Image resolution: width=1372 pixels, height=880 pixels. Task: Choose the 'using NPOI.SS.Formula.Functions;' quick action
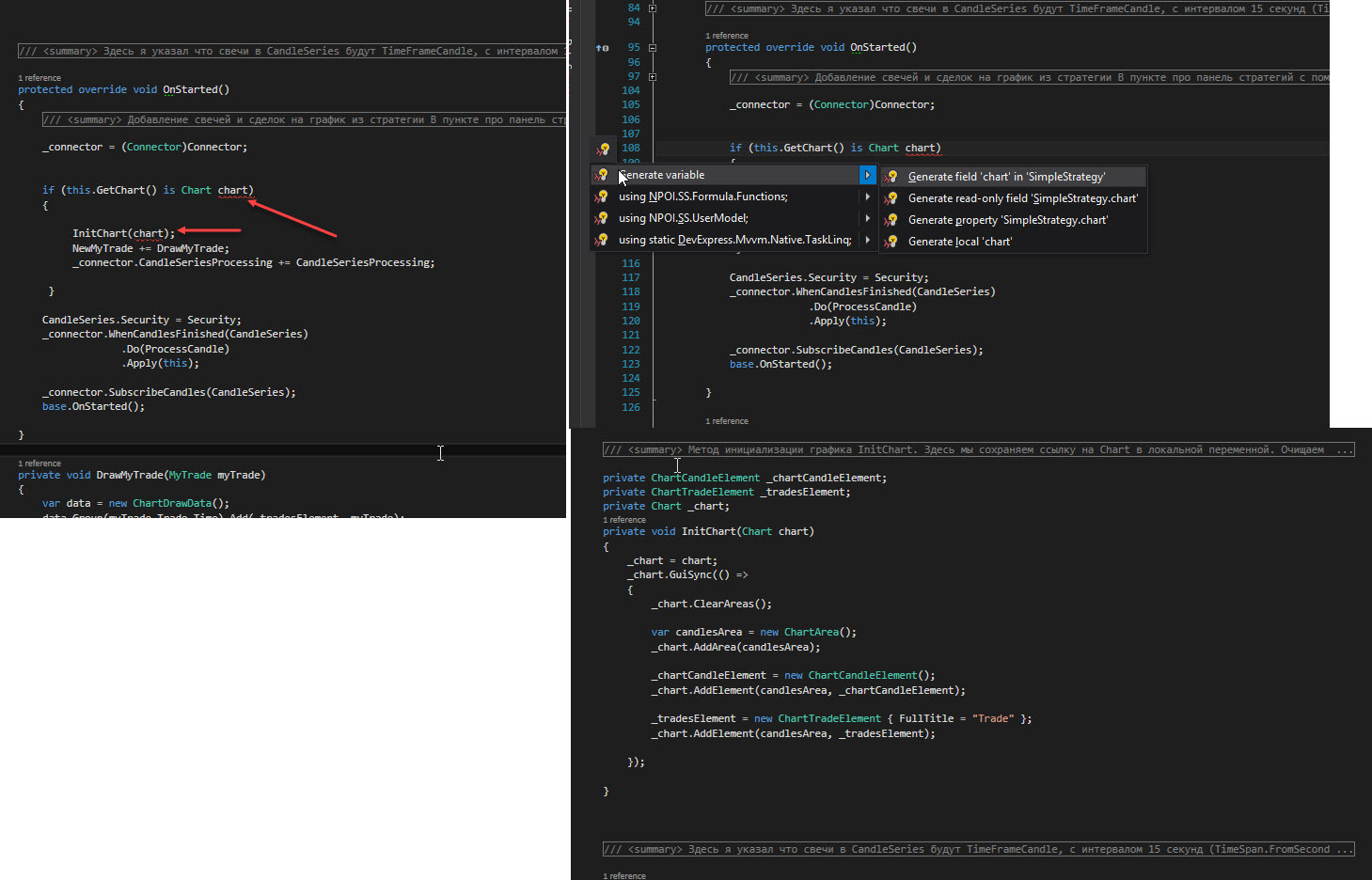coord(702,196)
